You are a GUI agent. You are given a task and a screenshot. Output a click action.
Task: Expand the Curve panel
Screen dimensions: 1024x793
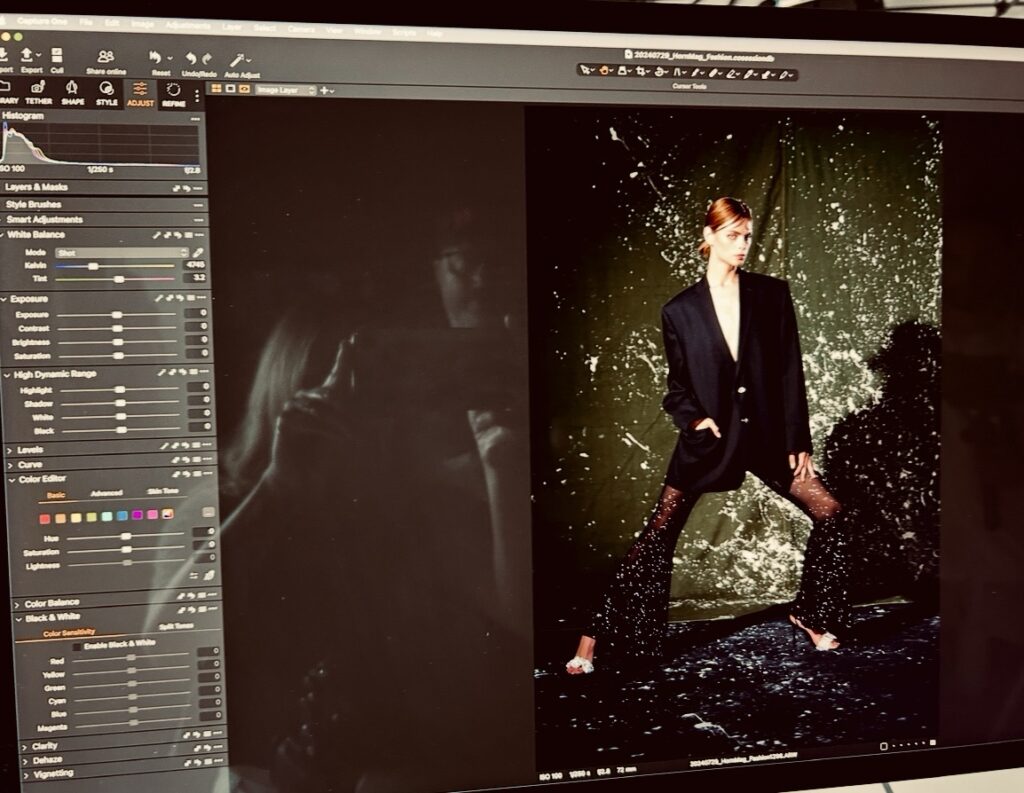coord(10,465)
